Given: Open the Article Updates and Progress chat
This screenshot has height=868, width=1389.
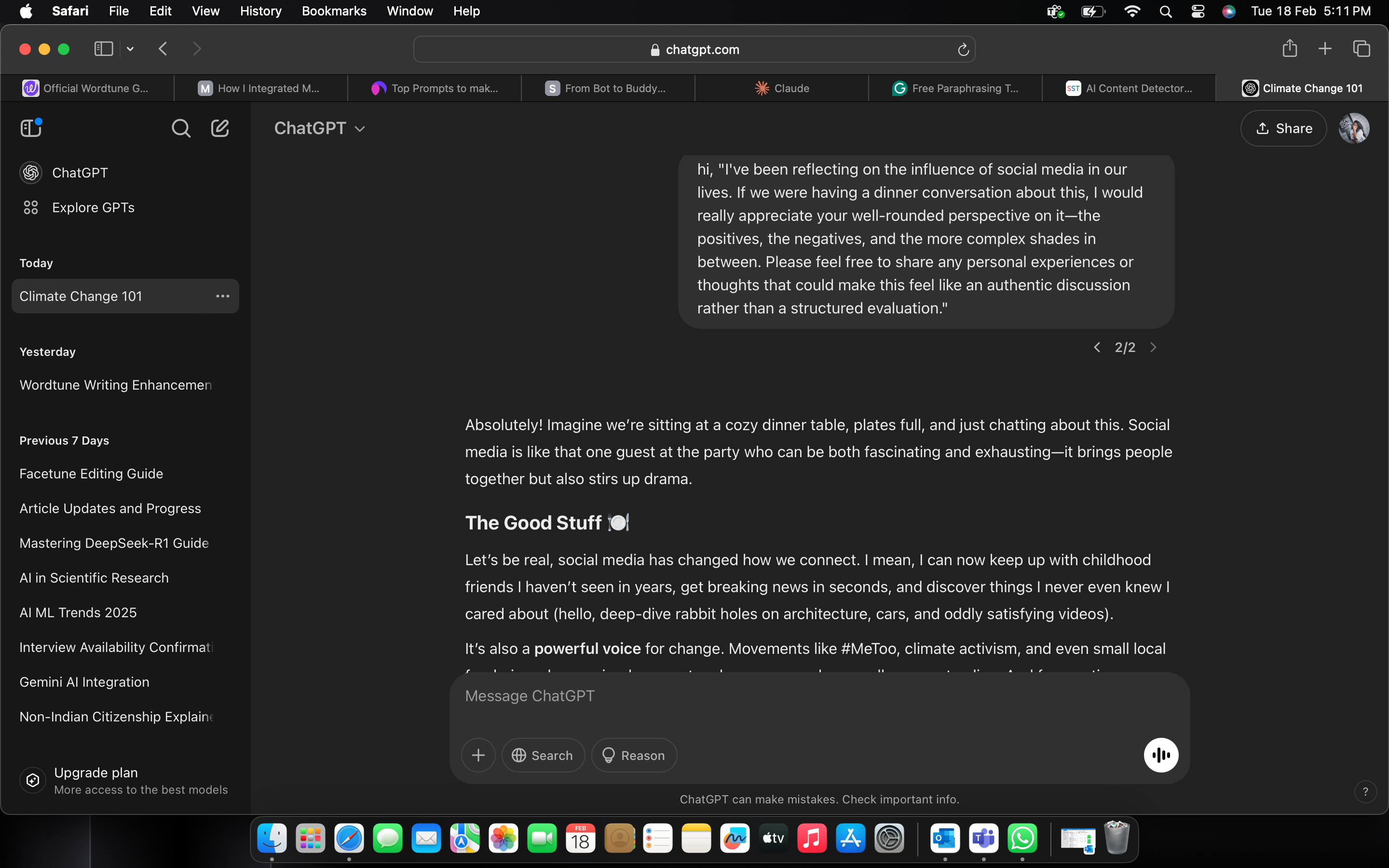Looking at the screenshot, I should pos(125,508).
